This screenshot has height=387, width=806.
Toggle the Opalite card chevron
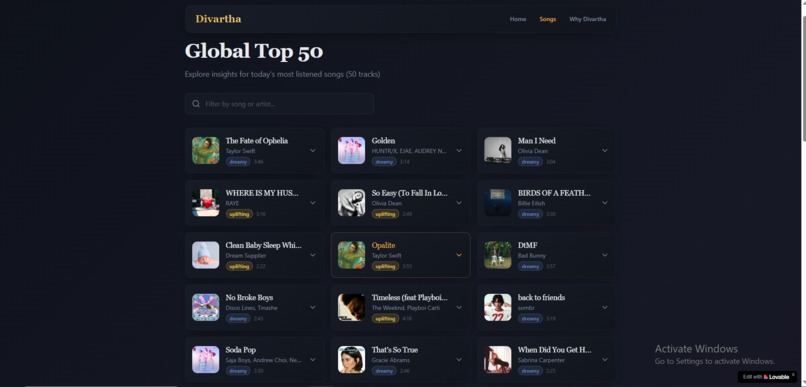[459, 255]
